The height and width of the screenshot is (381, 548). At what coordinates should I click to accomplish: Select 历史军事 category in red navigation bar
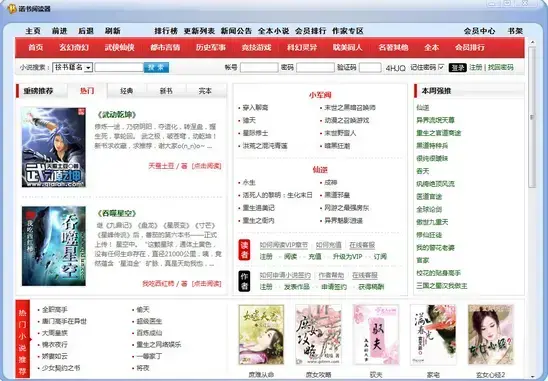tap(211, 47)
